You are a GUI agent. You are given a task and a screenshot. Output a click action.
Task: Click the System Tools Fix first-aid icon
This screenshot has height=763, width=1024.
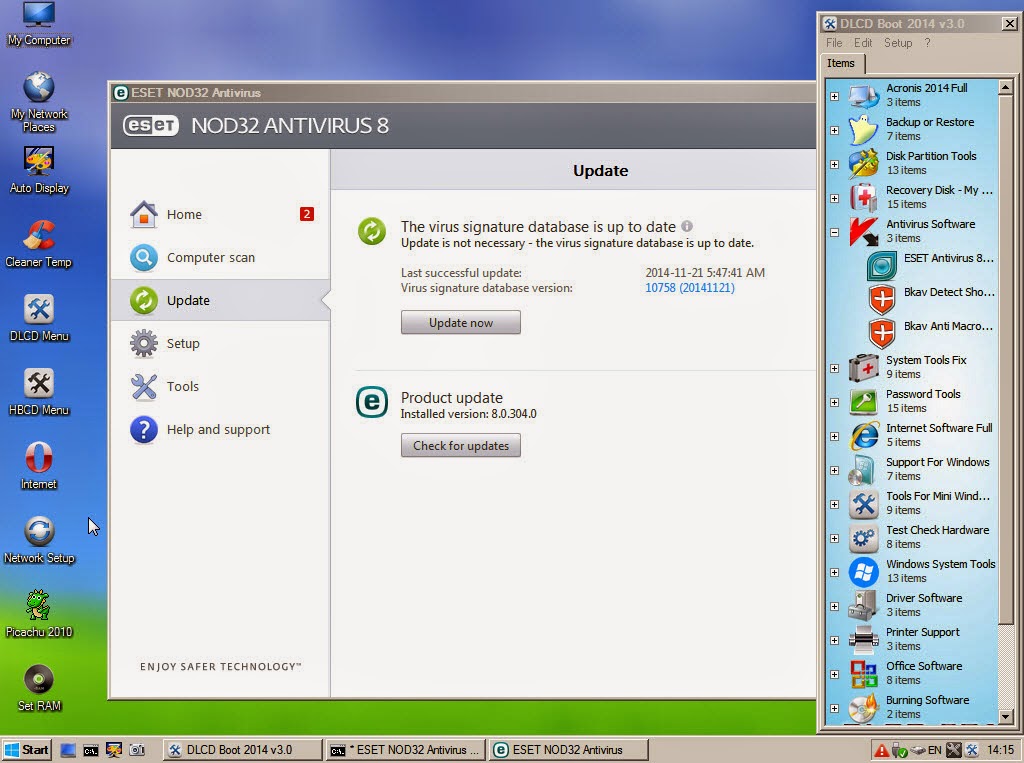coord(863,368)
